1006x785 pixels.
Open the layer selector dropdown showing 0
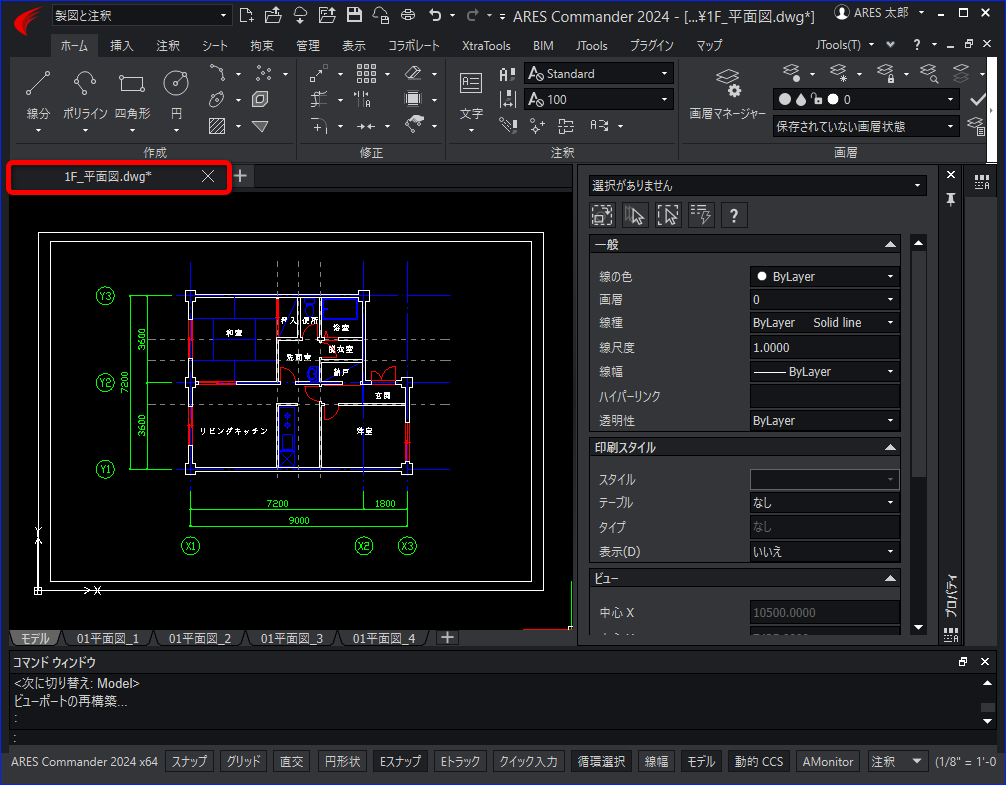click(866, 99)
